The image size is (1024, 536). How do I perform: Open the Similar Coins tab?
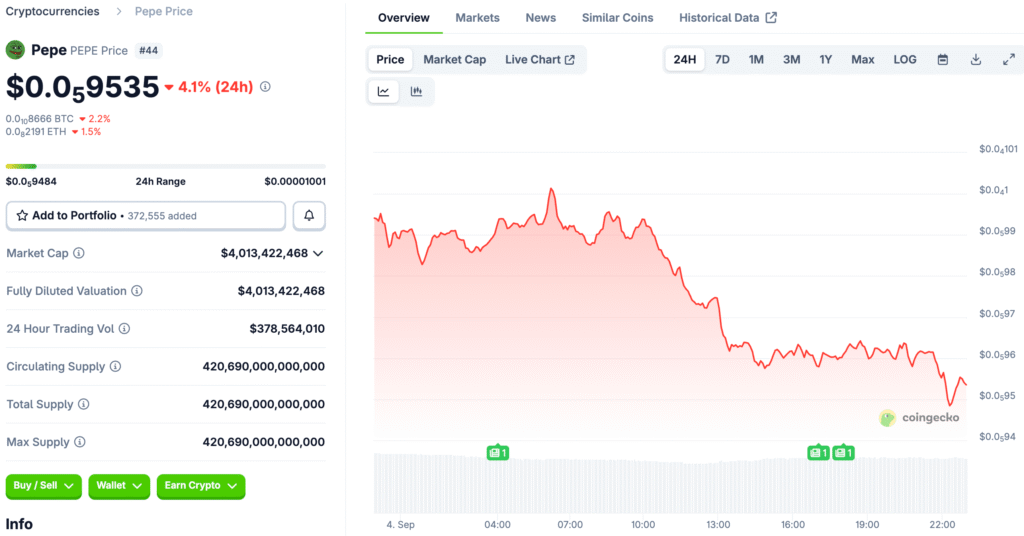(x=617, y=18)
